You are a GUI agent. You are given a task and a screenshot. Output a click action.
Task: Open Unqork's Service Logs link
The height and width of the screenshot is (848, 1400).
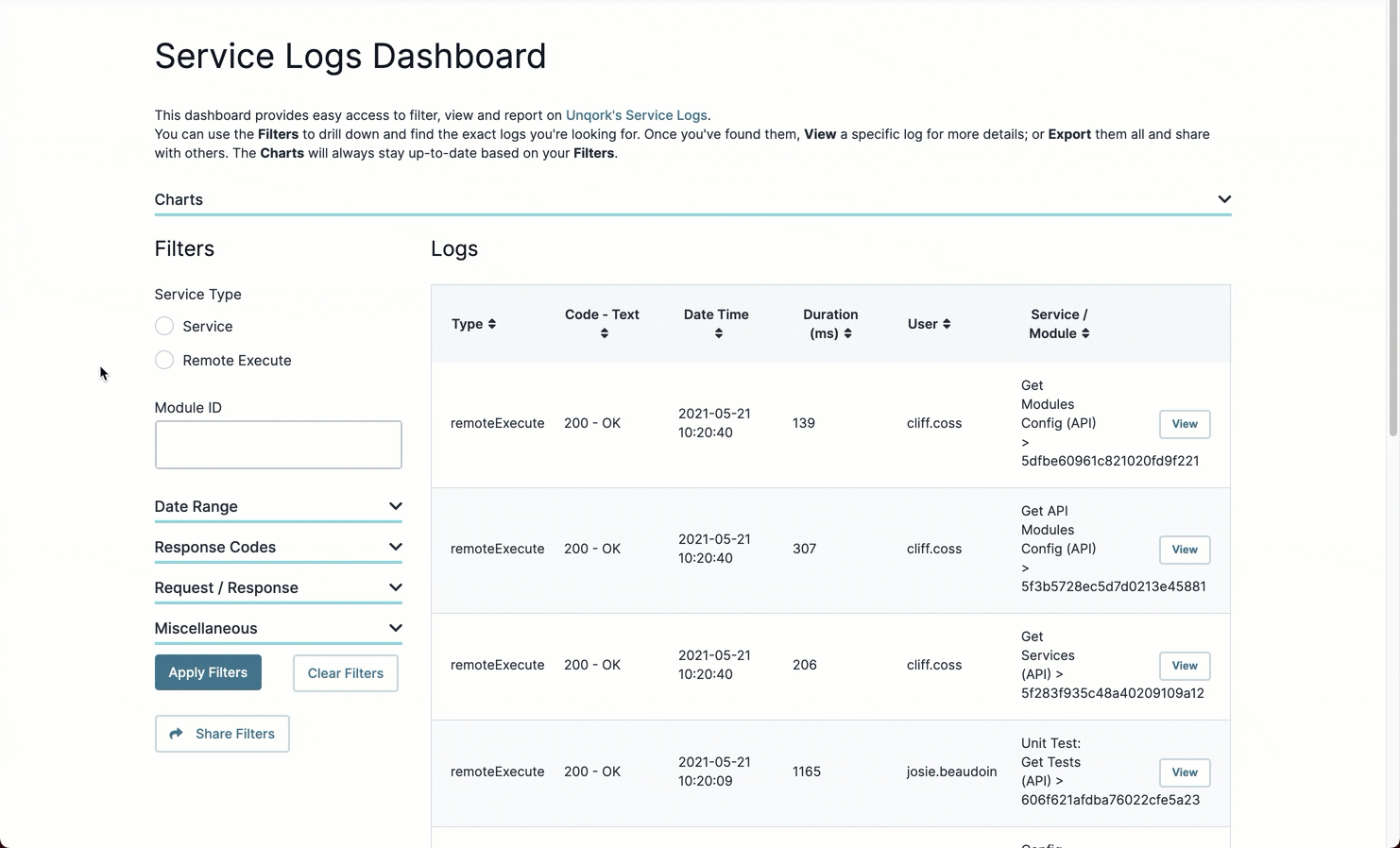coord(637,115)
